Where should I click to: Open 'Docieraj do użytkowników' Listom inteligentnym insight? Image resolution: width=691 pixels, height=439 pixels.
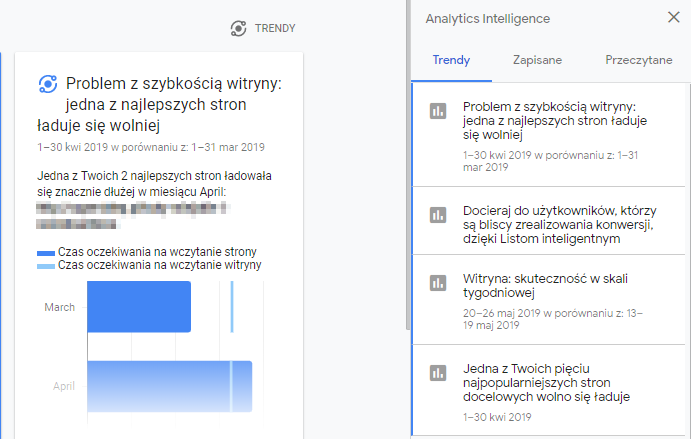click(549, 221)
